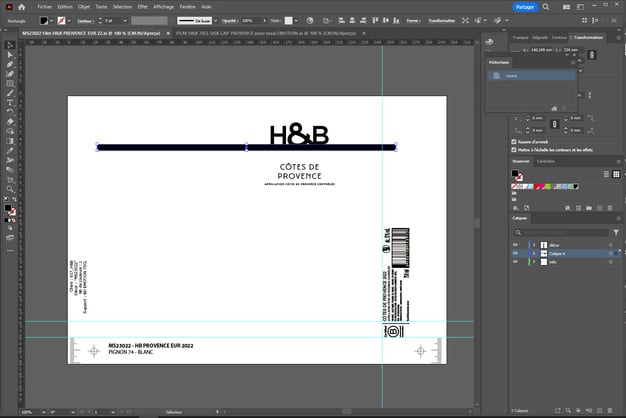The height and width of the screenshot is (418, 626).
Task: Open the arrange documents icon
Action: click(x=566, y=7)
